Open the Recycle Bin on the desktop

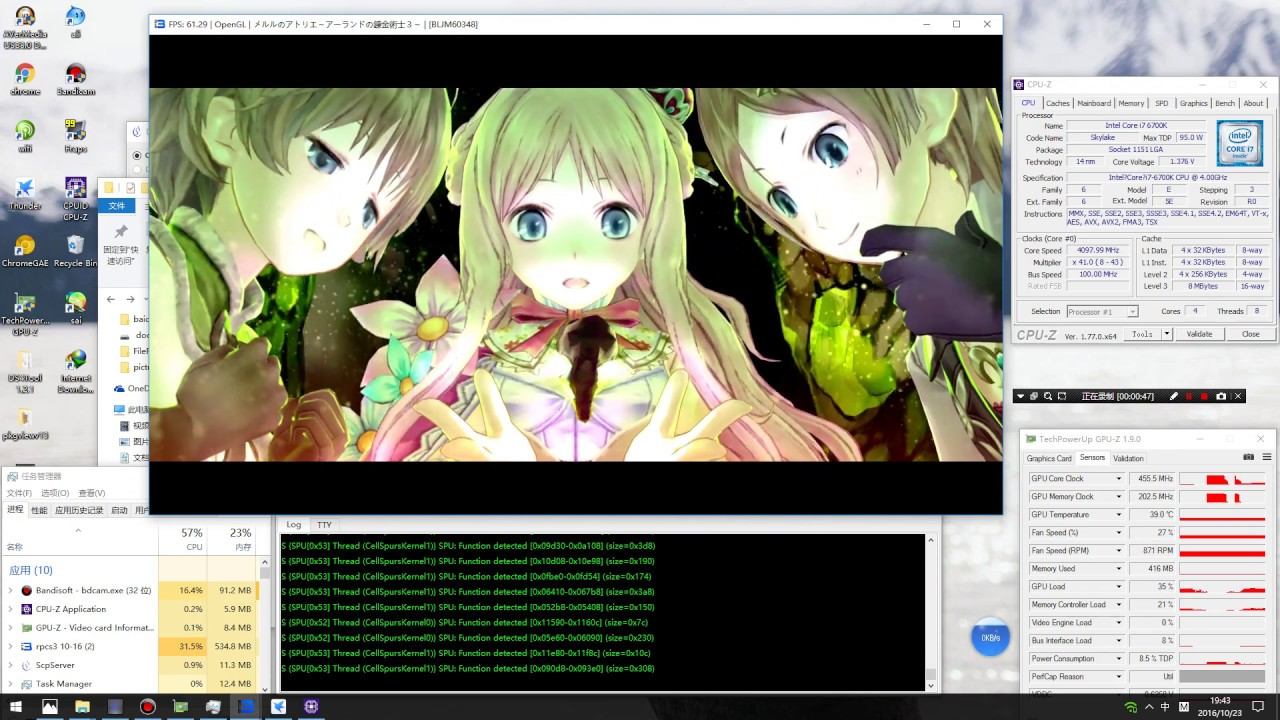coord(75,248)
